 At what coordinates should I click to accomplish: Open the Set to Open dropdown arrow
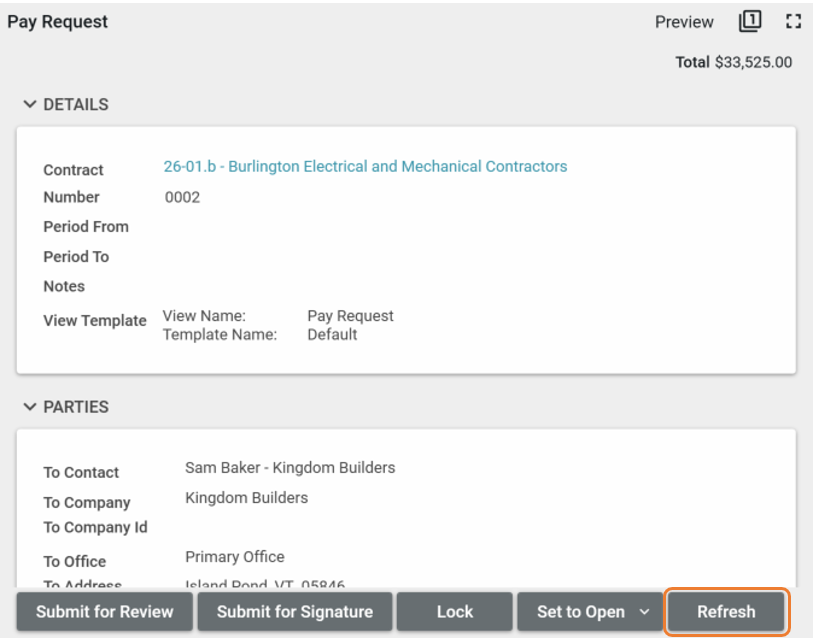tap(644, 612)
